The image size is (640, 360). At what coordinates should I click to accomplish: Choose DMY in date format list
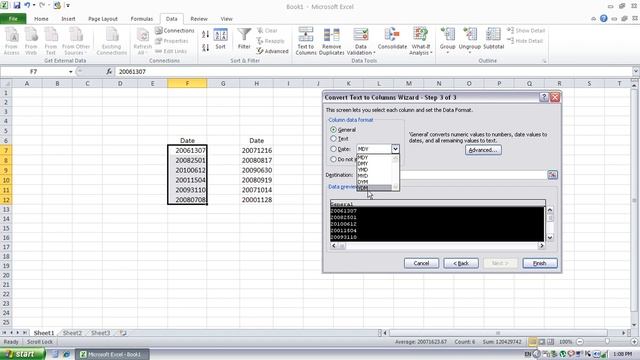point(362,163)
